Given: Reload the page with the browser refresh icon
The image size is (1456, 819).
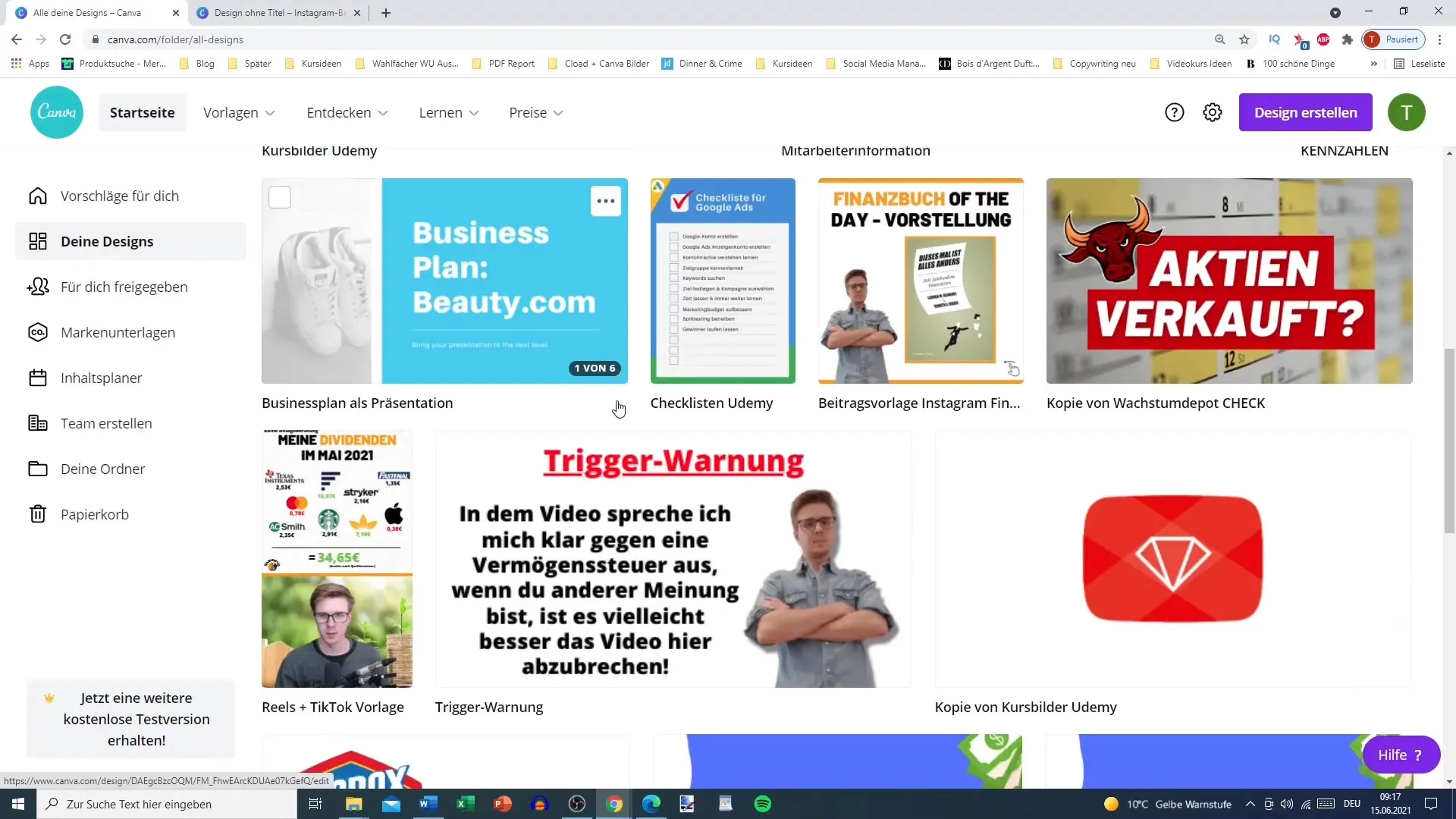Looking at the screenshot, I should point(65,39).
